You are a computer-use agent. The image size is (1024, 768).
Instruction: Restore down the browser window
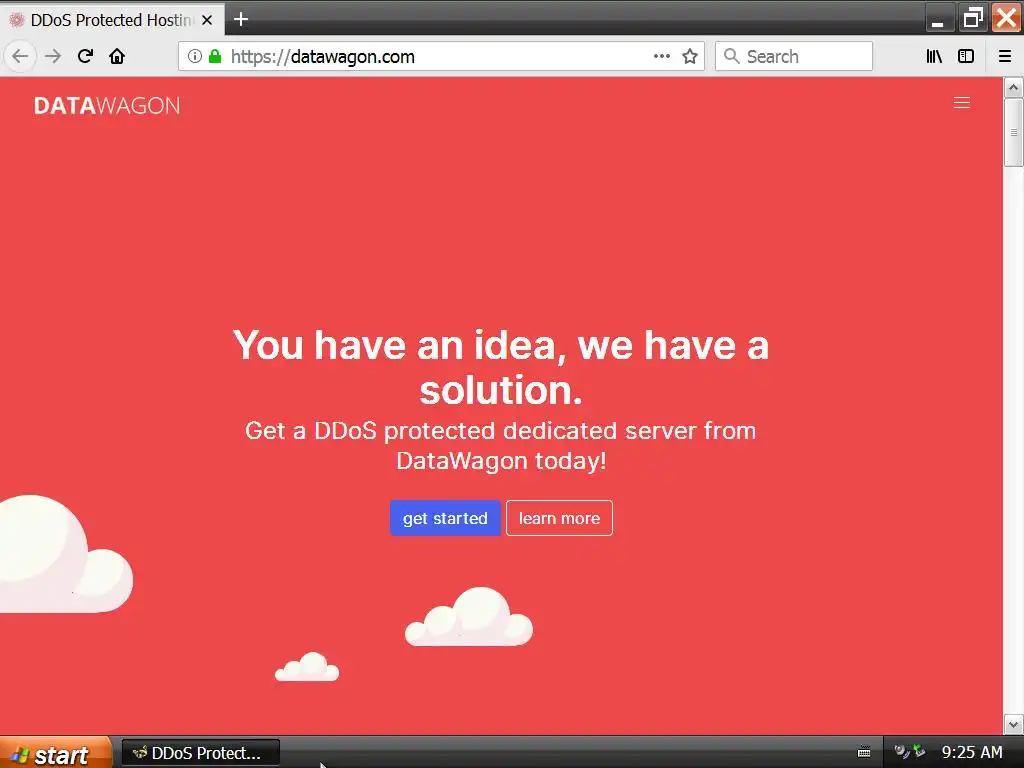point(972,18)
